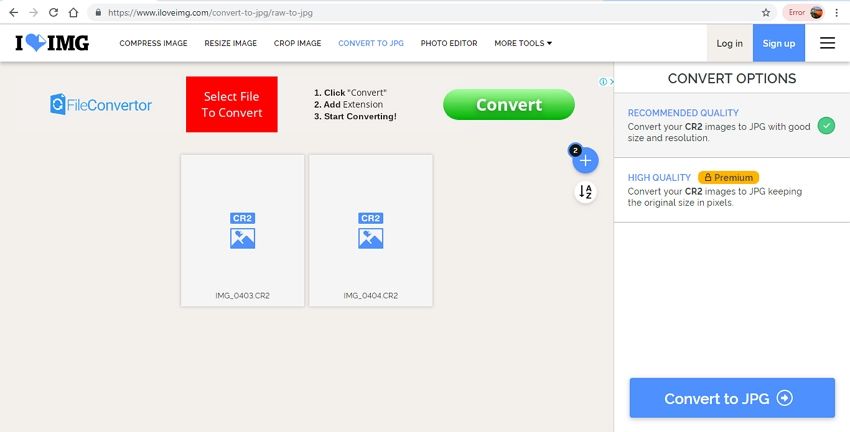This screenshot has height=432, width=850.
Task: Bookmark this page with star icon
Action: [766, 13]
